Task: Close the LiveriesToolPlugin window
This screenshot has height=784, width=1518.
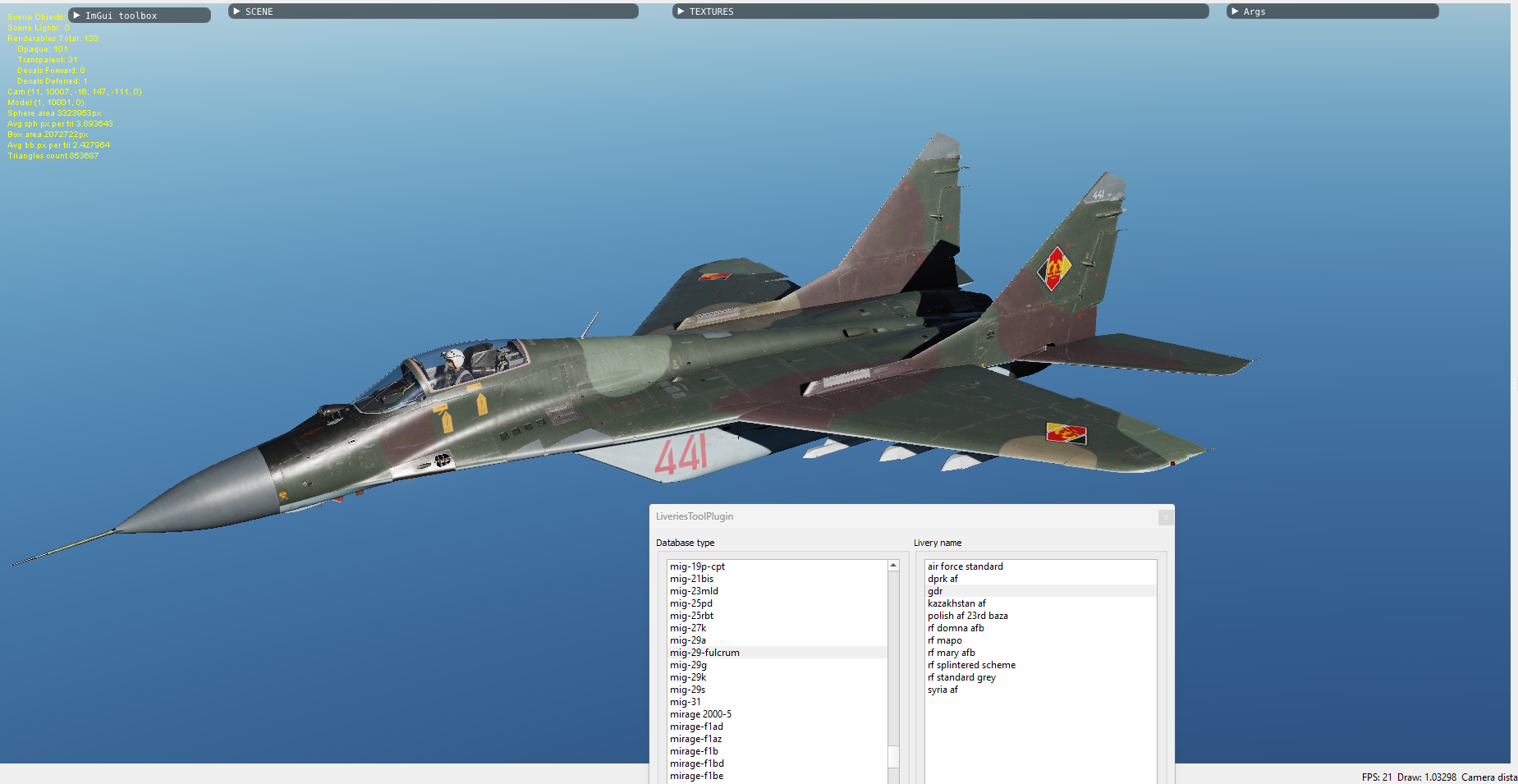Action: coord(1165,517)
